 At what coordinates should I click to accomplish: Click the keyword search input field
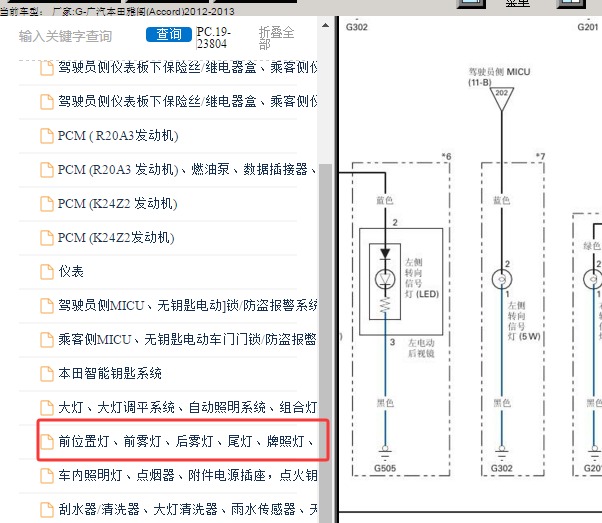79,36
